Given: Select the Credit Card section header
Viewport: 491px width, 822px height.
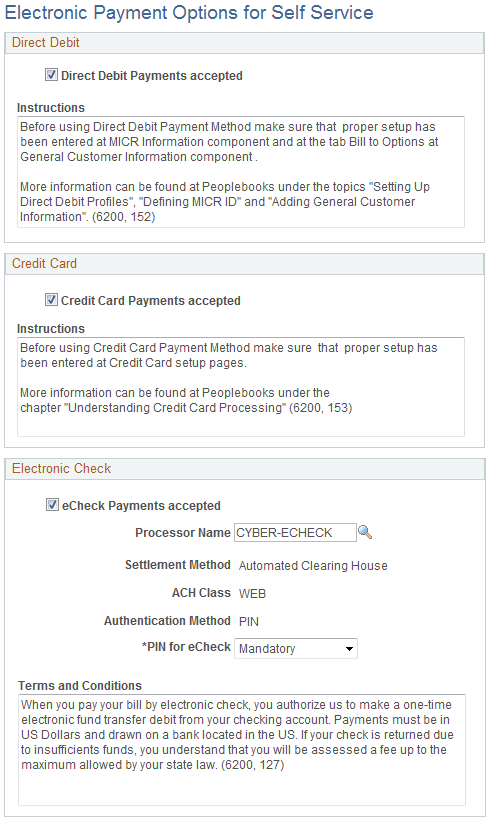Looking at the screenshot, I should (x=244, y=264).
